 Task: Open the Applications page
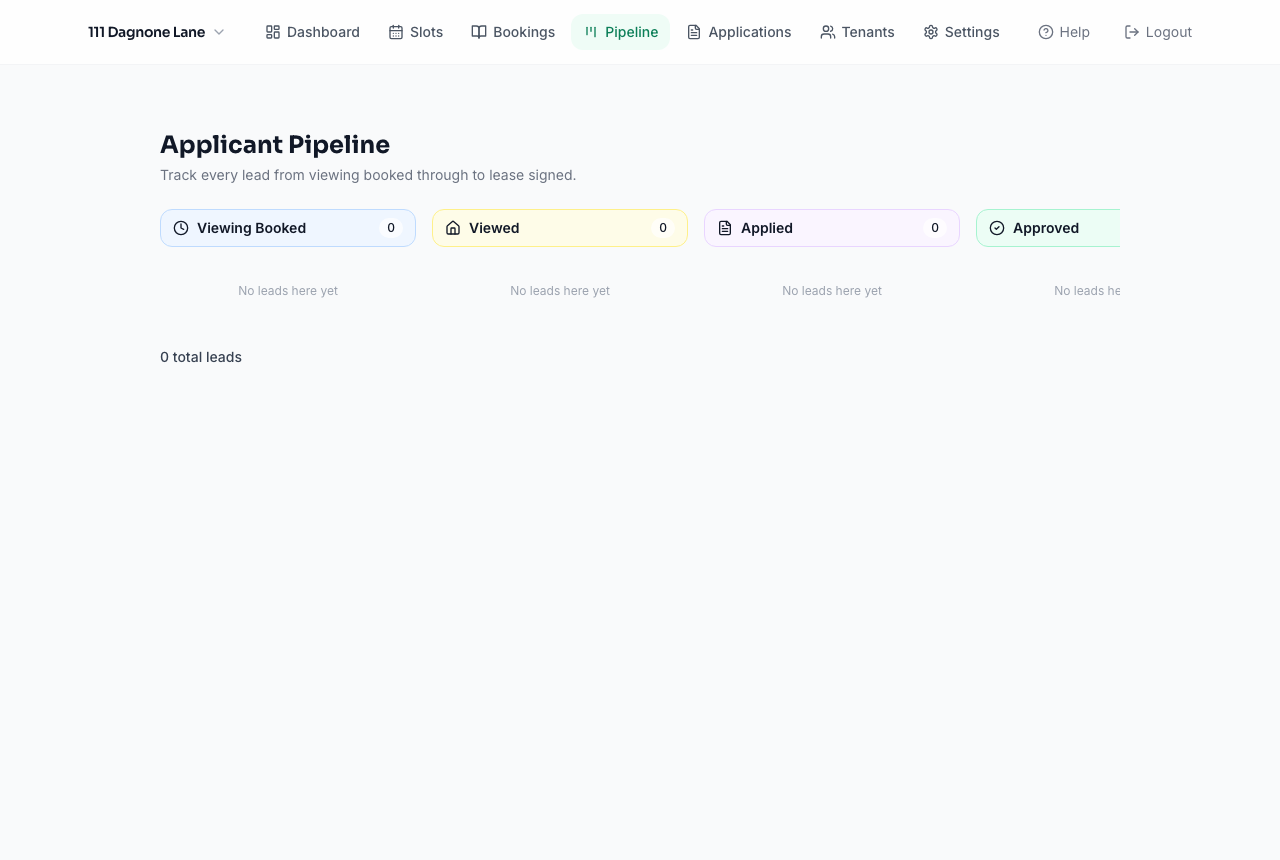click(x=739, y=32)
